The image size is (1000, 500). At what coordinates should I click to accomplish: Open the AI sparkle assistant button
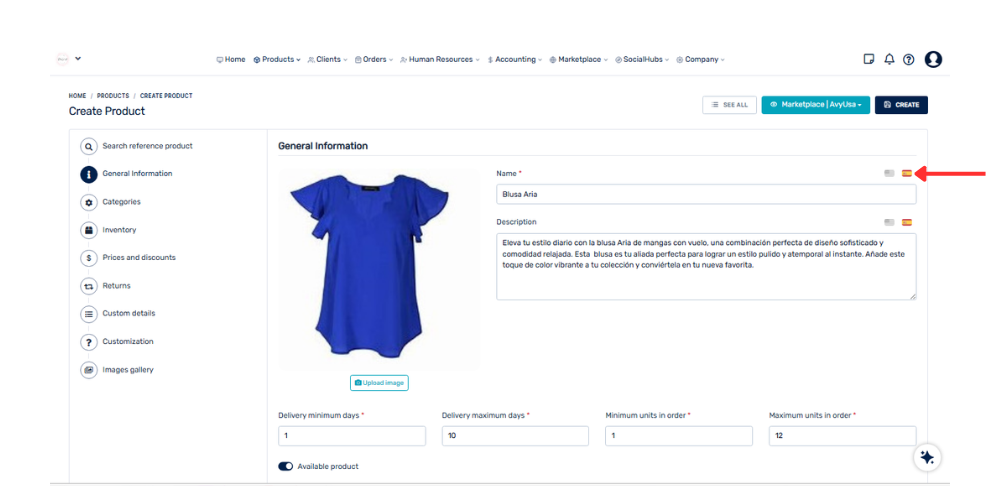(927, 457)
